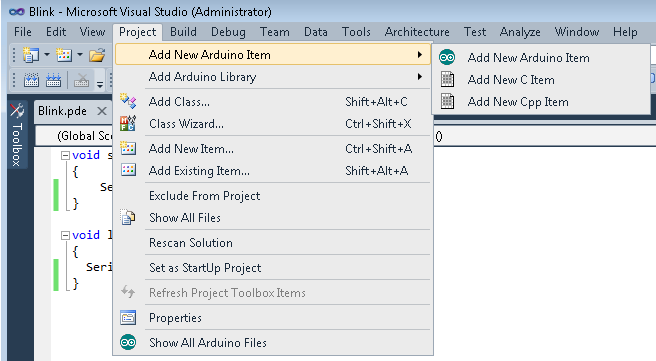Open the File menu
Image resolution: width=656 pixels, height=361 pixels.
pos(23,32)
